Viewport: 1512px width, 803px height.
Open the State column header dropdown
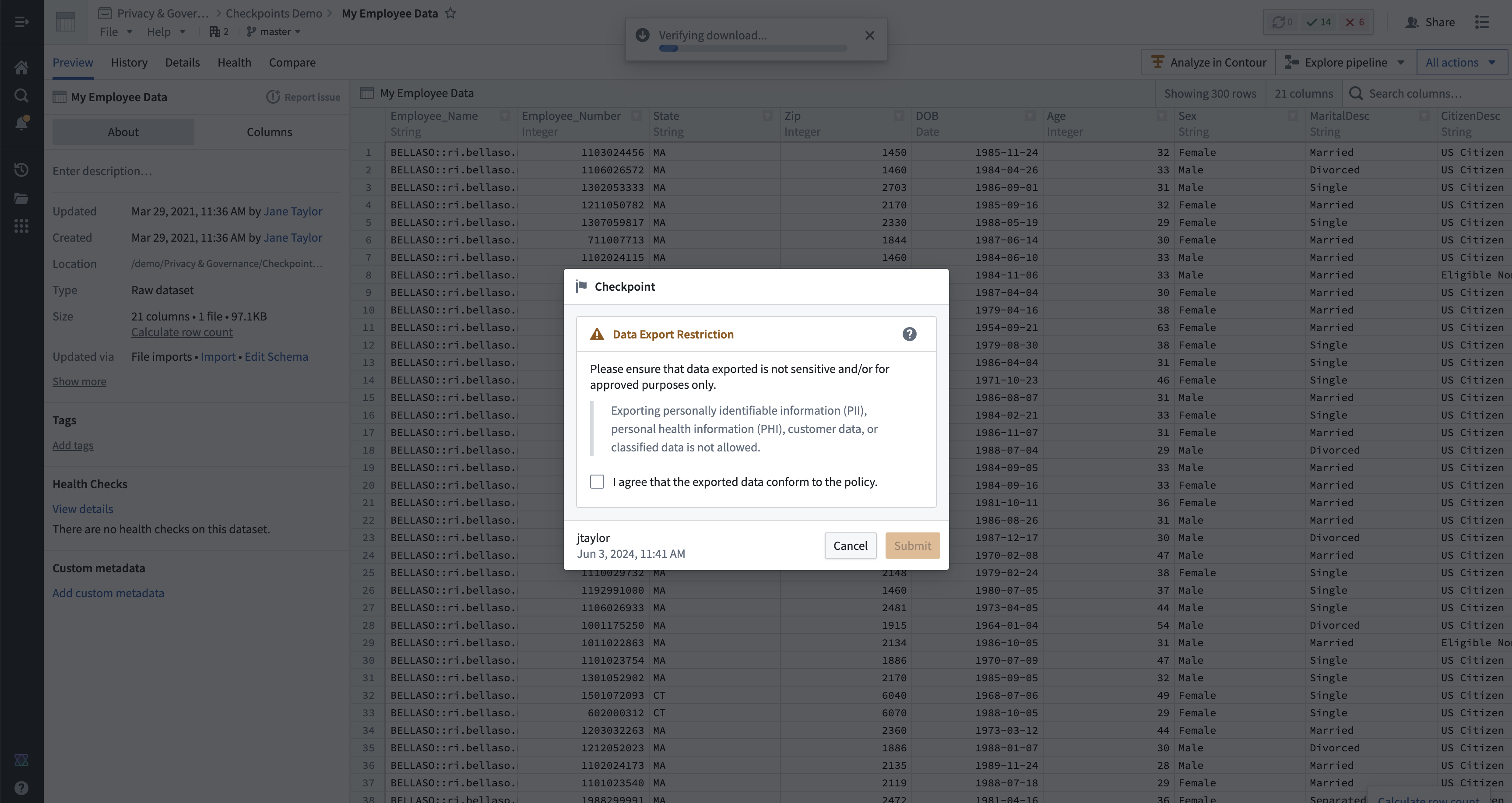(x=767, y=116)
